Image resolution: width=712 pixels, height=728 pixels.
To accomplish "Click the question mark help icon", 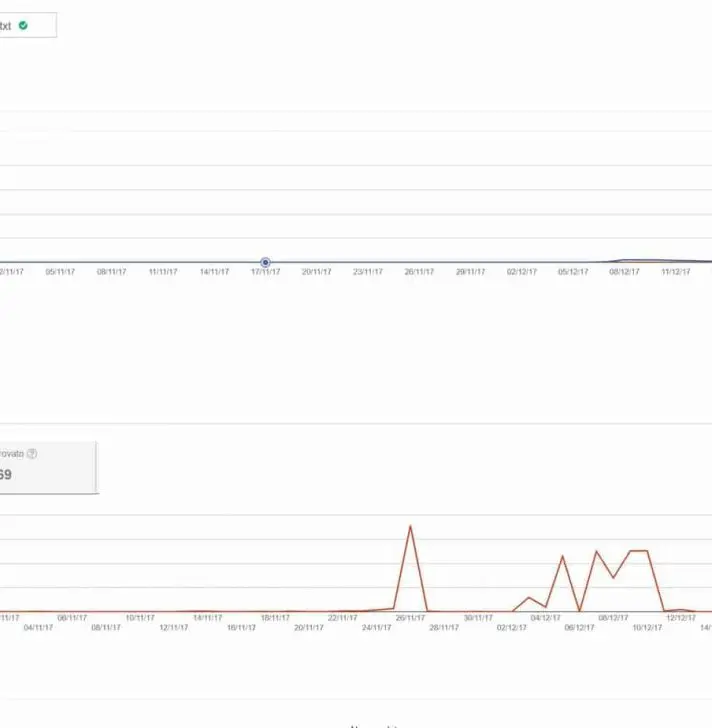I will point(32,454).
